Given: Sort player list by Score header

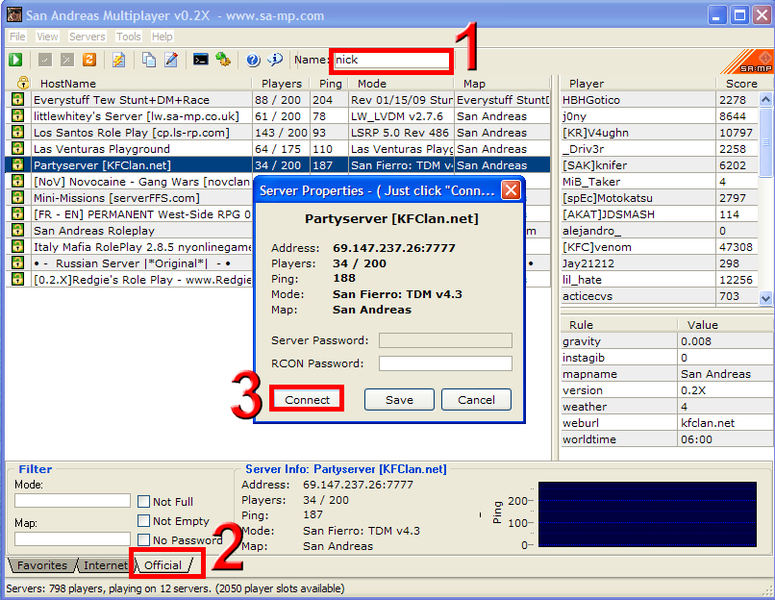Looking at the screenshot, I should click(741, 84).
